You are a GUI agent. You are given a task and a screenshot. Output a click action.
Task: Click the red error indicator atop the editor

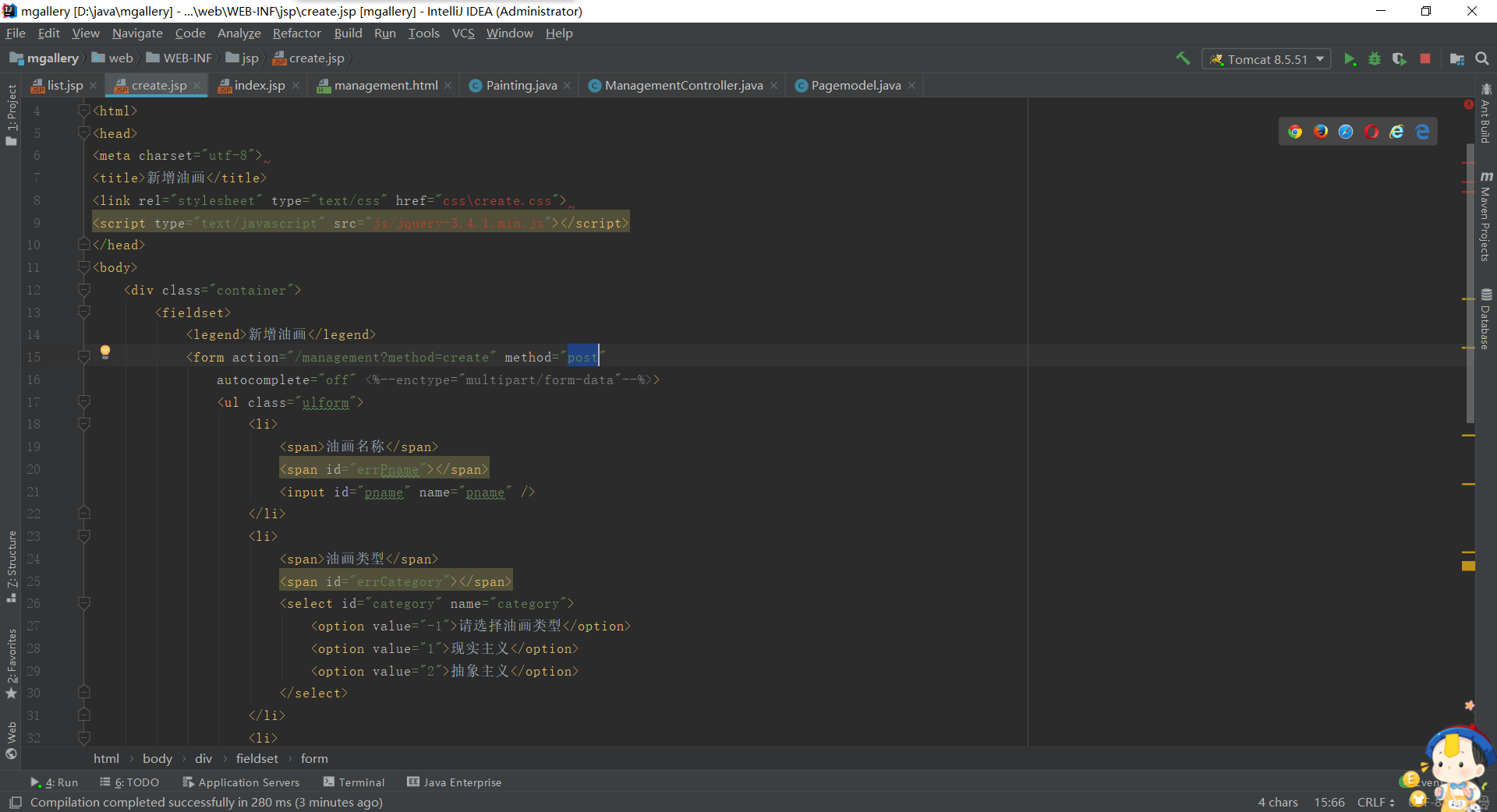1469,104
